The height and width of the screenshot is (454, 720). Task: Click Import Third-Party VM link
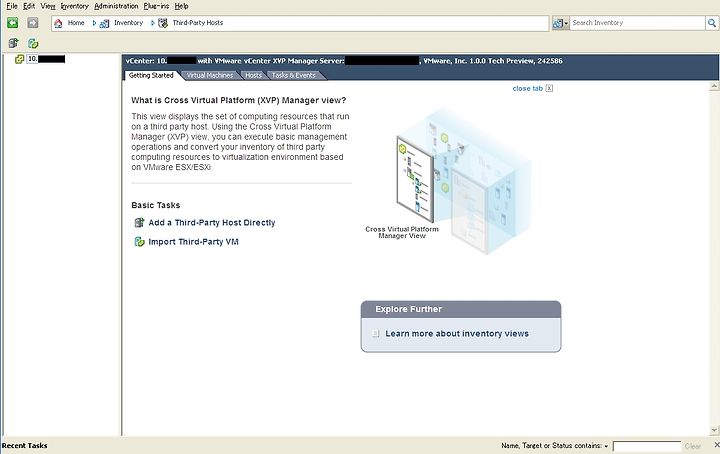(x=193, y=241)
